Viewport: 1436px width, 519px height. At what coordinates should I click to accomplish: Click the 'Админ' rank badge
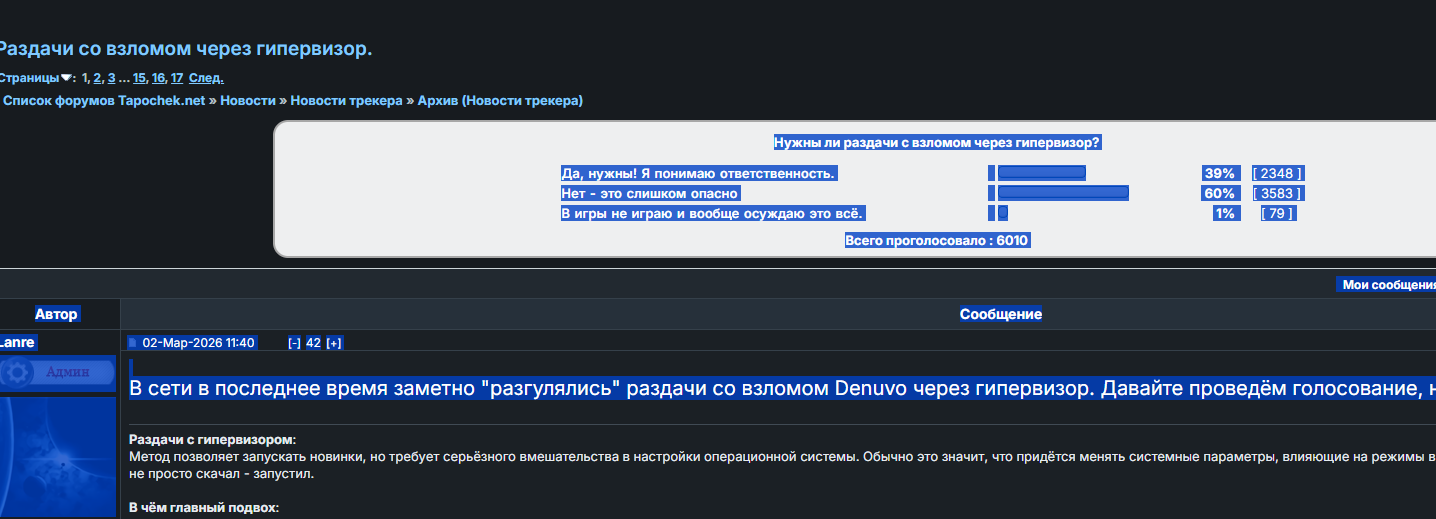[58, 372]
